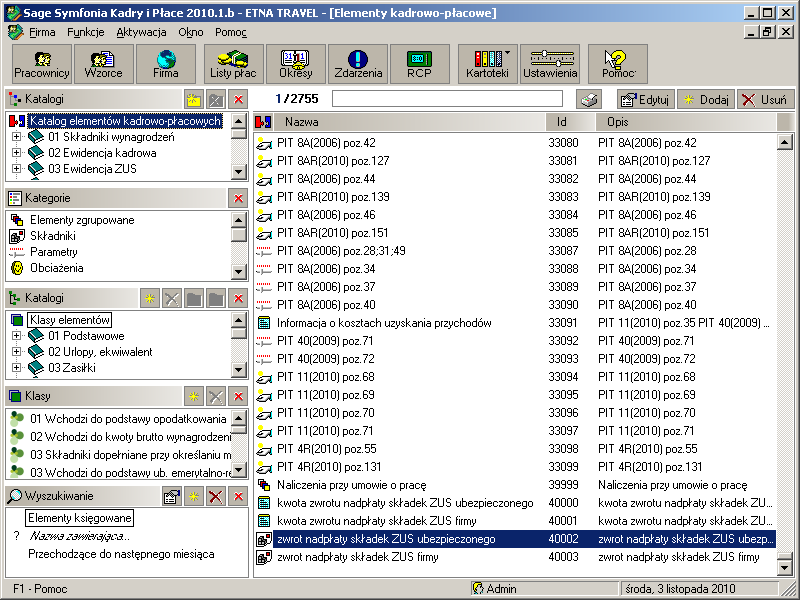The image size is (800, 600).
Task: Select Elementy księgowane search entry
Action: (79, 518)
